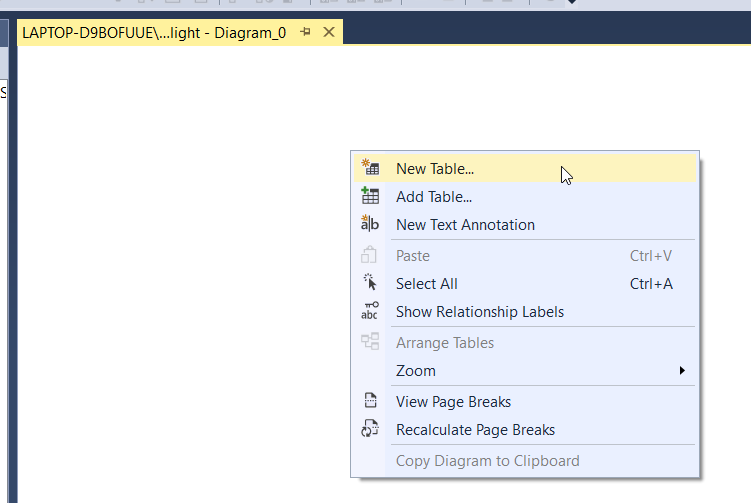
Task: Pin the Diagram_0 document tab
Action: (305, 32)
